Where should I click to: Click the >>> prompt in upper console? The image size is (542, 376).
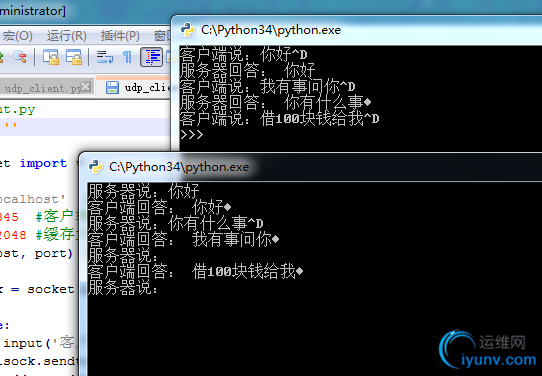191,134
